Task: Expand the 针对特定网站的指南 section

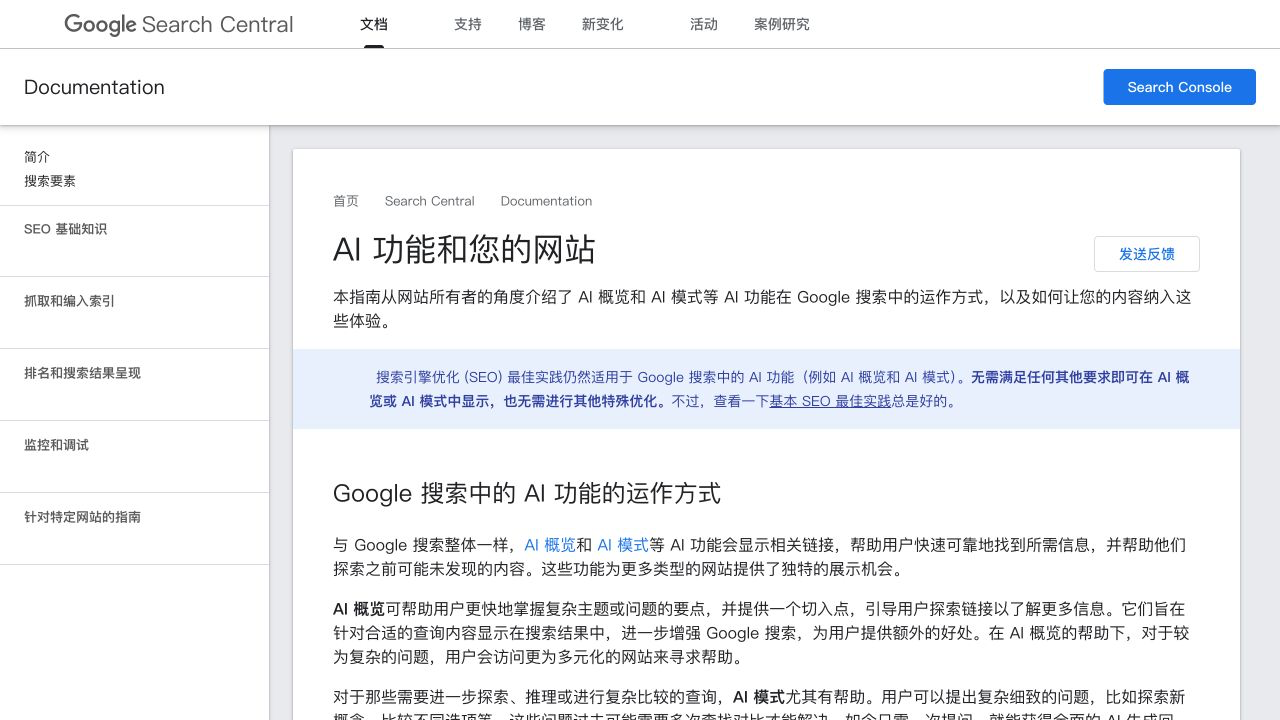Action: click(83, 517)
